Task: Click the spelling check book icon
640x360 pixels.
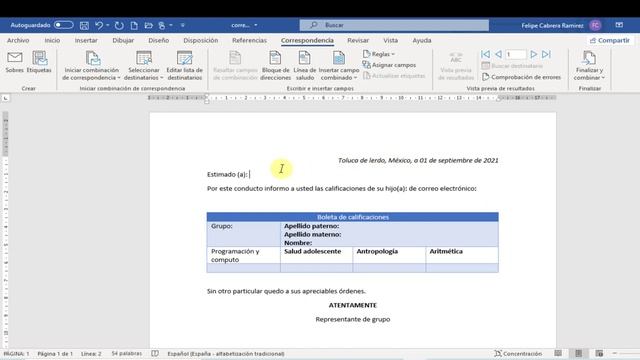Action: (x=155, y=353)
